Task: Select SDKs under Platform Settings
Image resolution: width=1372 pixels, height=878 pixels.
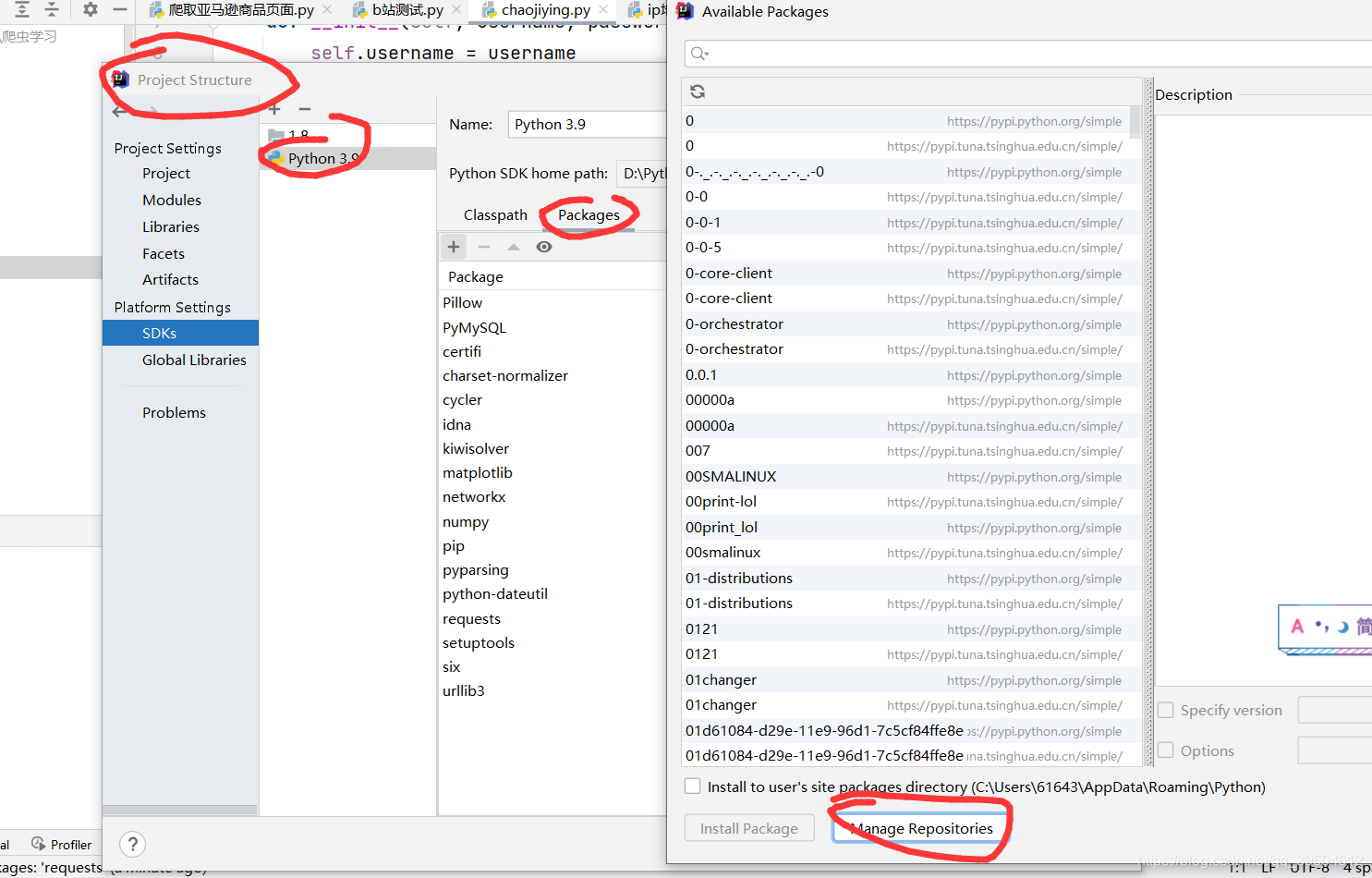Action: click(x=180, y=333)
